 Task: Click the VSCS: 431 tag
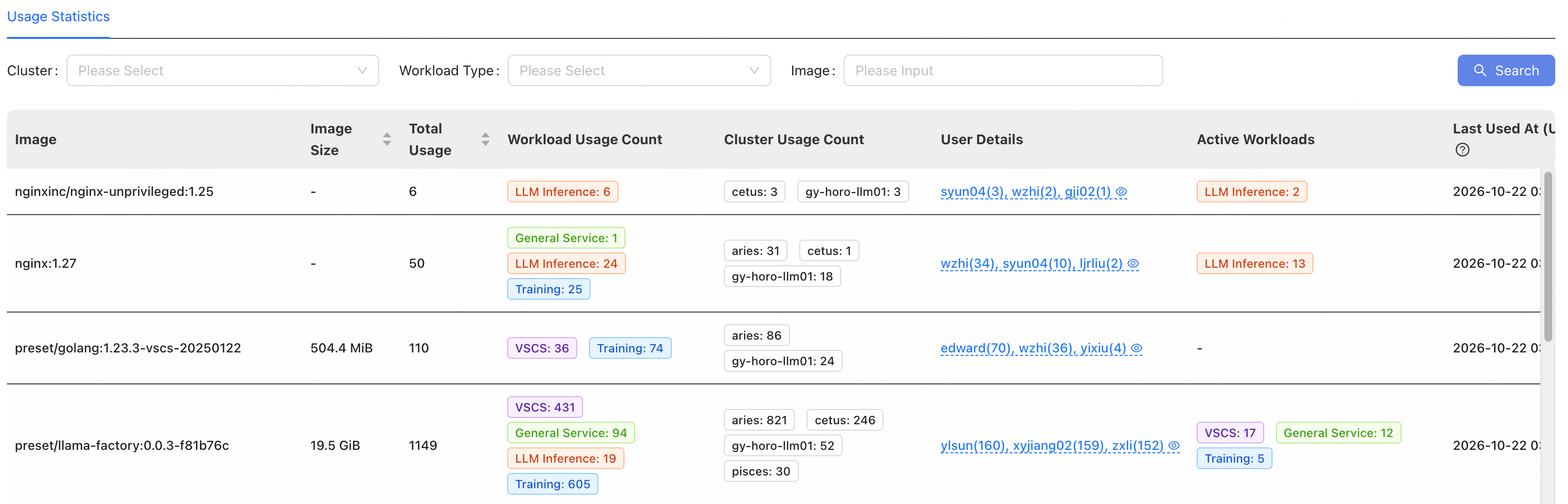pyautogui.click(x=545, y=407)
